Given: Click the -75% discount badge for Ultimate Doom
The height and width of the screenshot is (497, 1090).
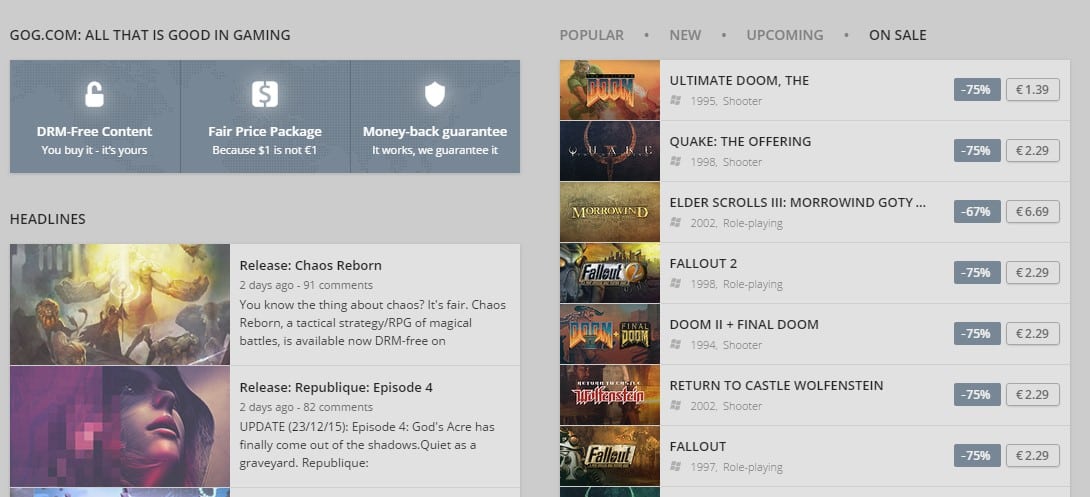Looking at the screenshot, I should coord(977,90).
